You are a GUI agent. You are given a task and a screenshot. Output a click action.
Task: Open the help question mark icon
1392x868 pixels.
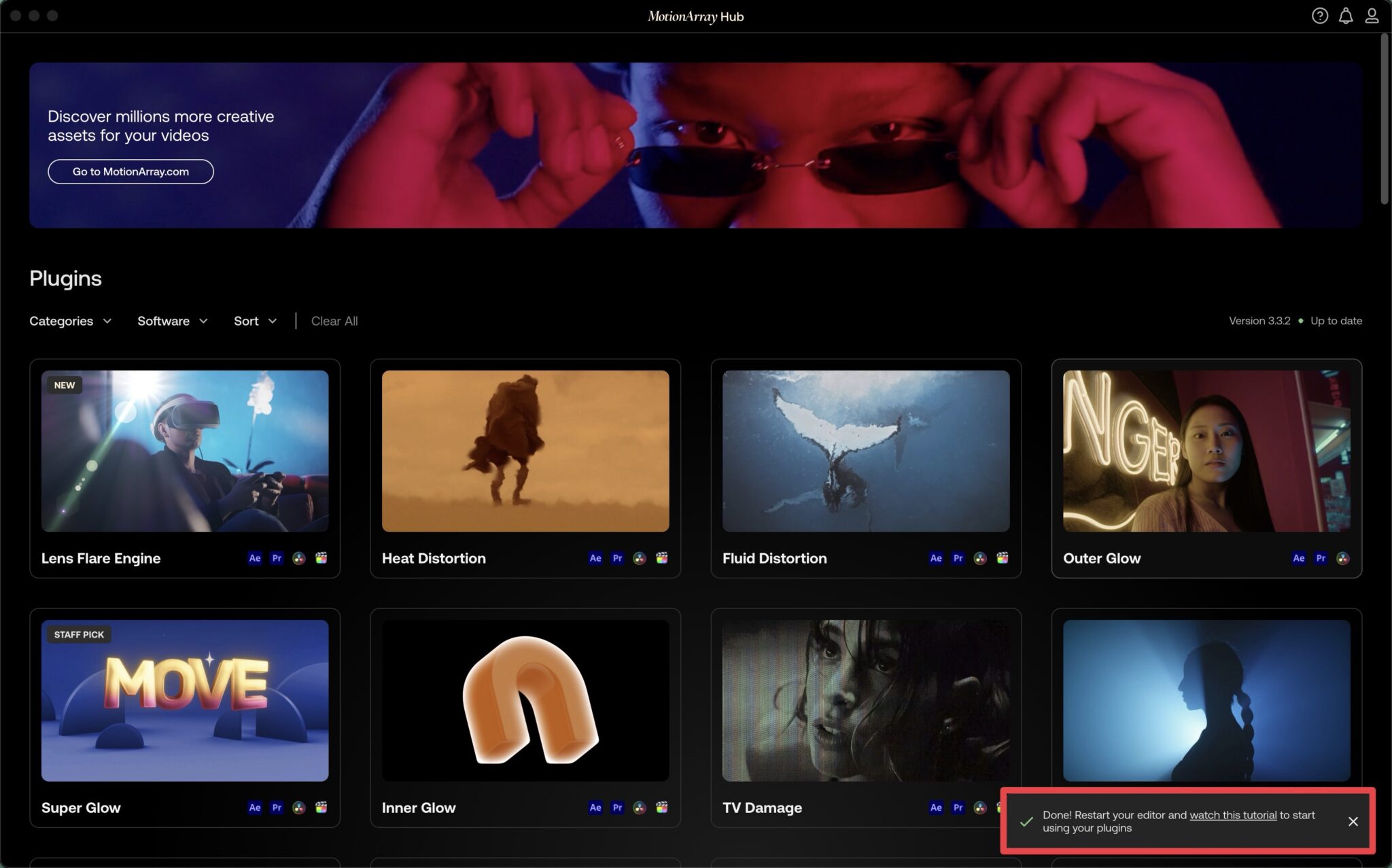1319,16
